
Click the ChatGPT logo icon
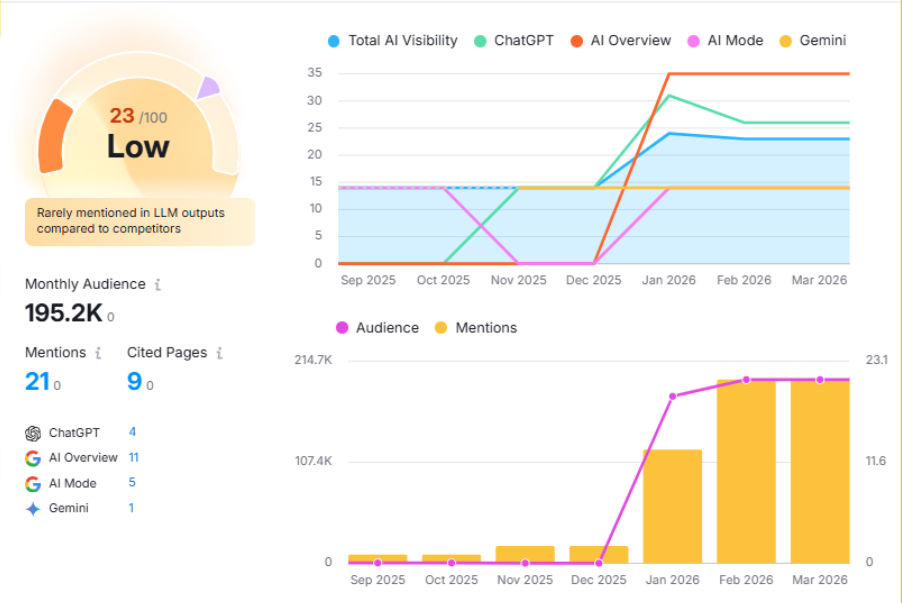point(33,433)
